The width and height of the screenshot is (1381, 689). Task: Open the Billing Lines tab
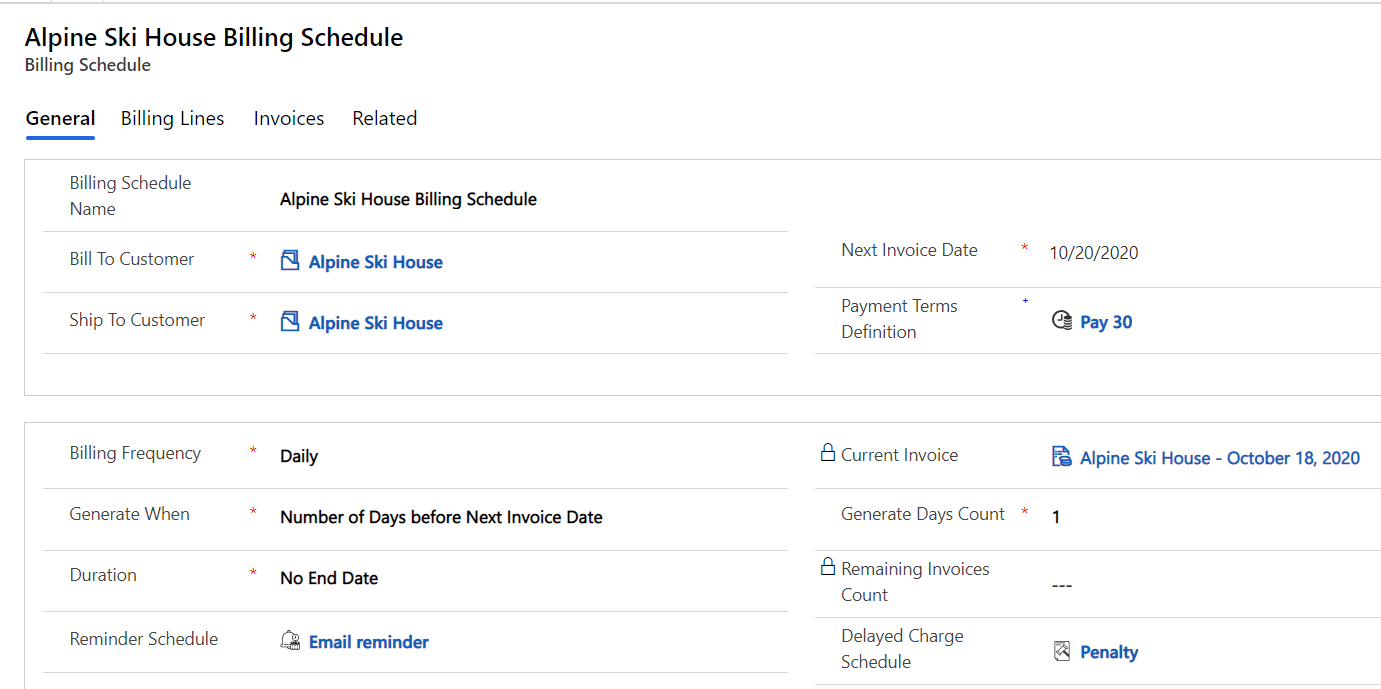(172, 118)
